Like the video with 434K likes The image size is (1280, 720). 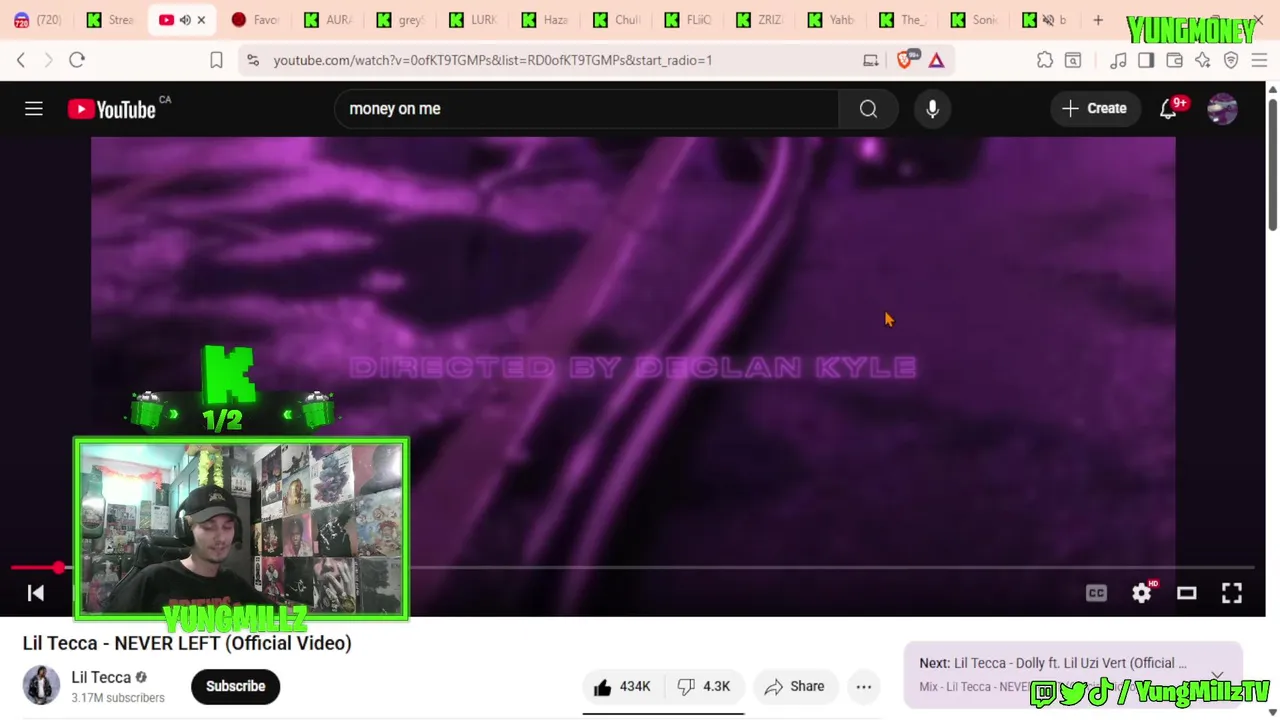point(622,686)
